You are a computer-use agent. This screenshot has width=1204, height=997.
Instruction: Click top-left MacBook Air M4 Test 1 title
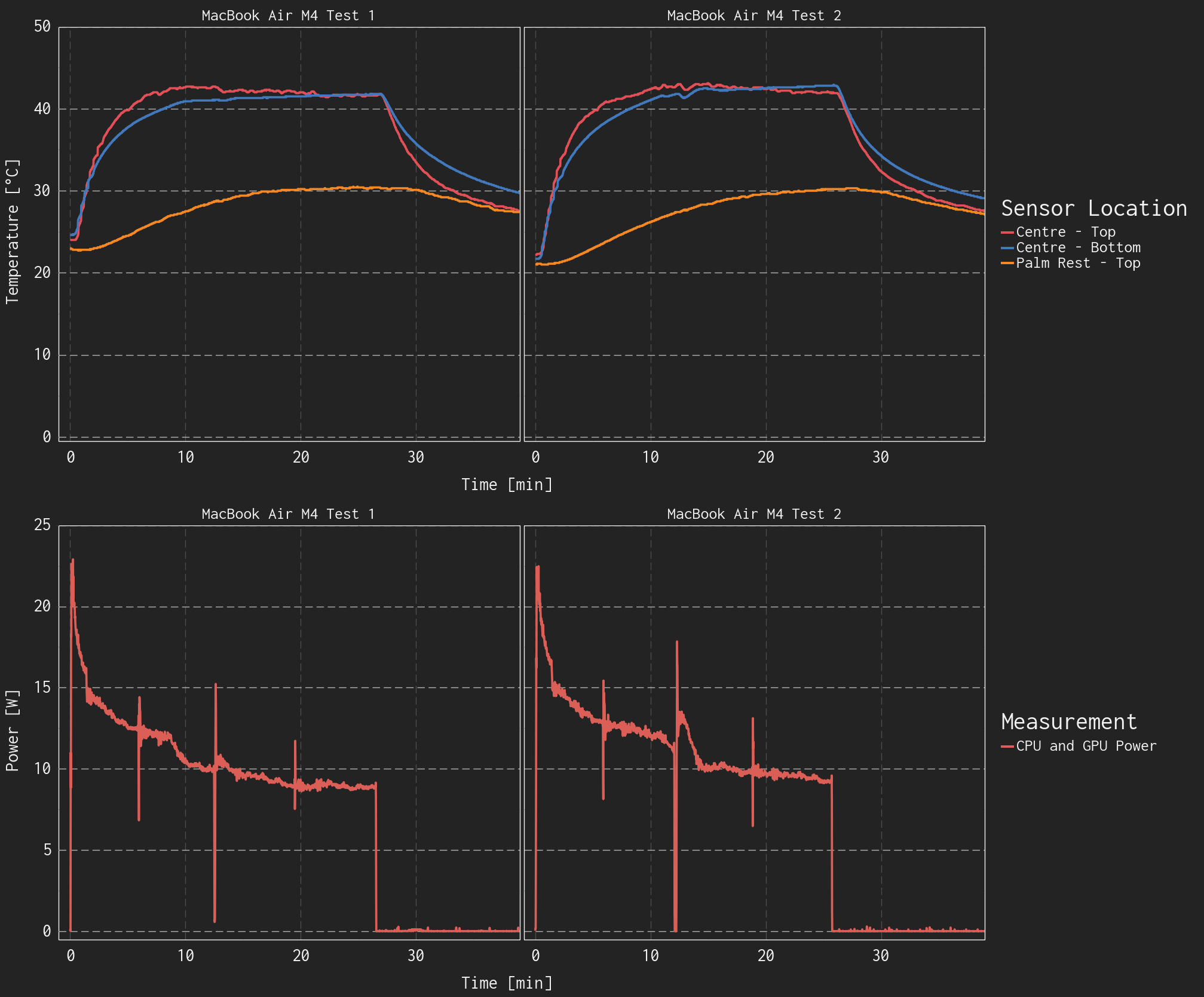pyautogui.click(x=288, y=16)
